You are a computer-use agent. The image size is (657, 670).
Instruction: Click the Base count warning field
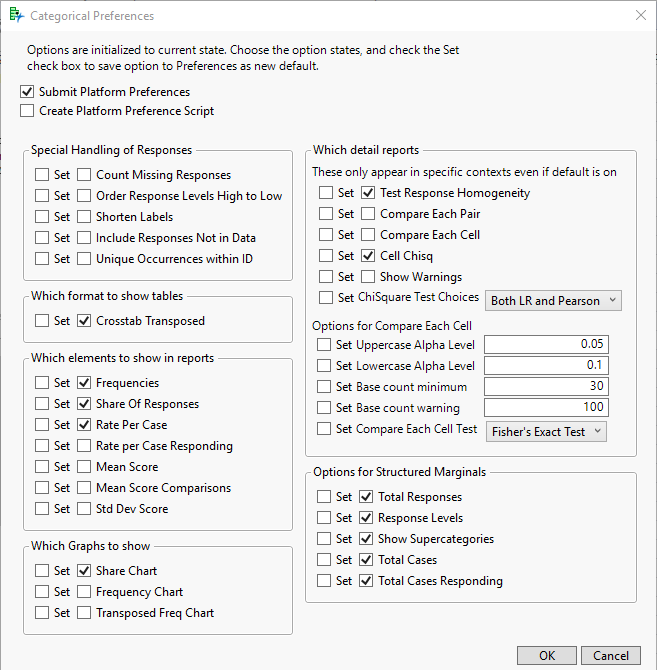546,408
